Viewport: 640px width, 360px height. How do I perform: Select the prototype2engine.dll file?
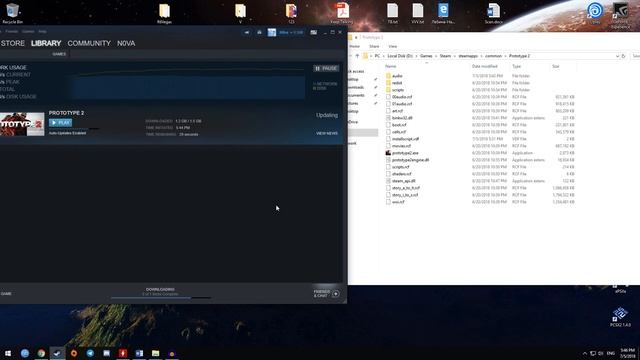coord(410,160)
